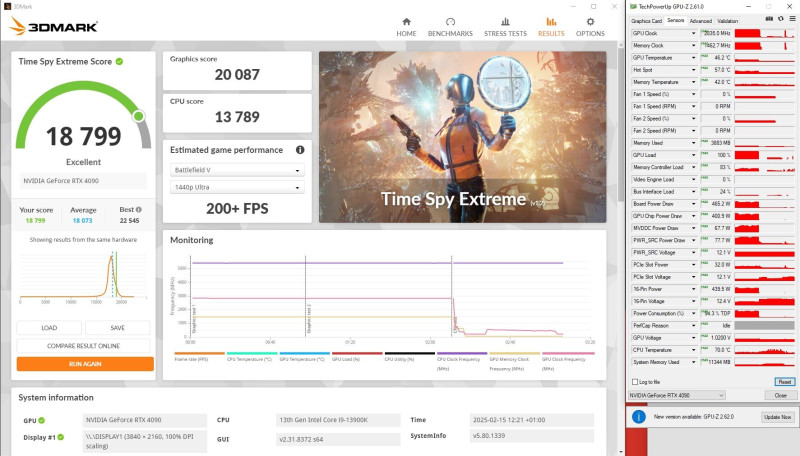Click the 13th Gen Intel Core i9-13900K field
This screenshot has height=456, width=800.
pos(338,420)
